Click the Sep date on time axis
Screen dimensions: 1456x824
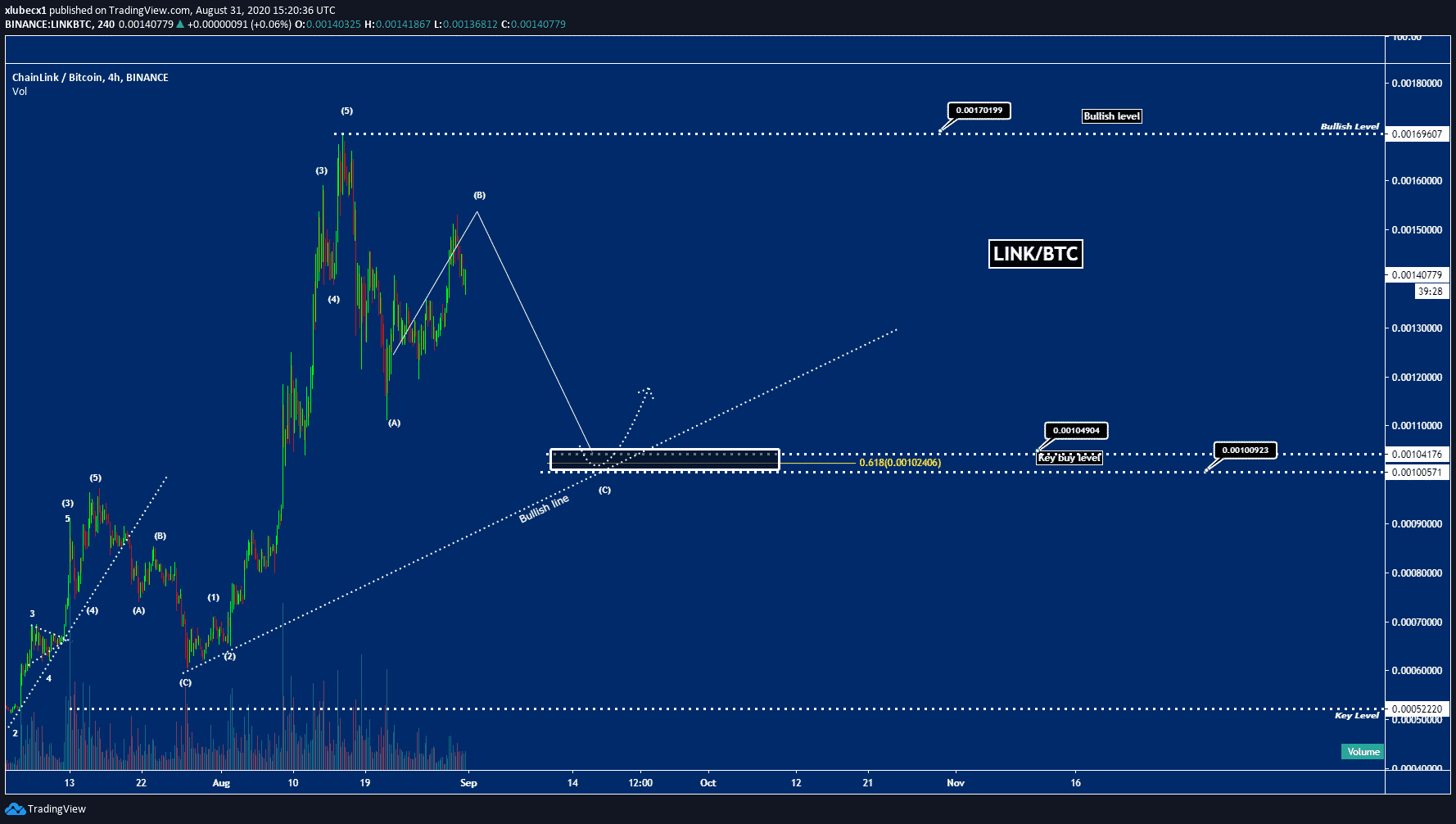[468, 783]
